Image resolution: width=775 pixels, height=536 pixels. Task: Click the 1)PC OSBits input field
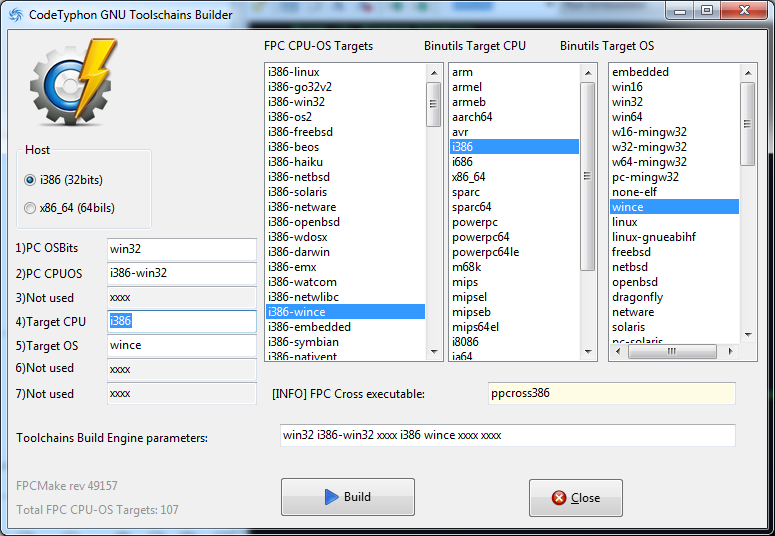(181, 249)
